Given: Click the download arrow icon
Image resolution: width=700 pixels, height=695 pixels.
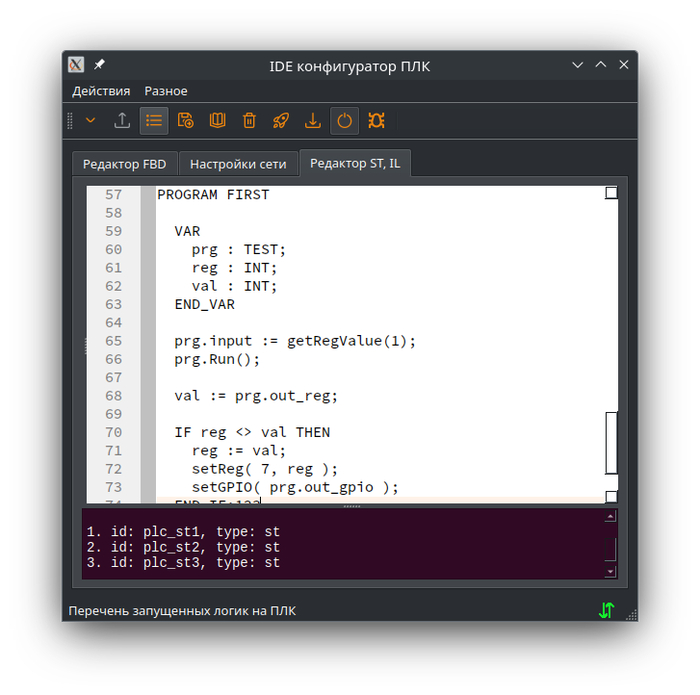Looking at the screenshot, I should point(312,121).
